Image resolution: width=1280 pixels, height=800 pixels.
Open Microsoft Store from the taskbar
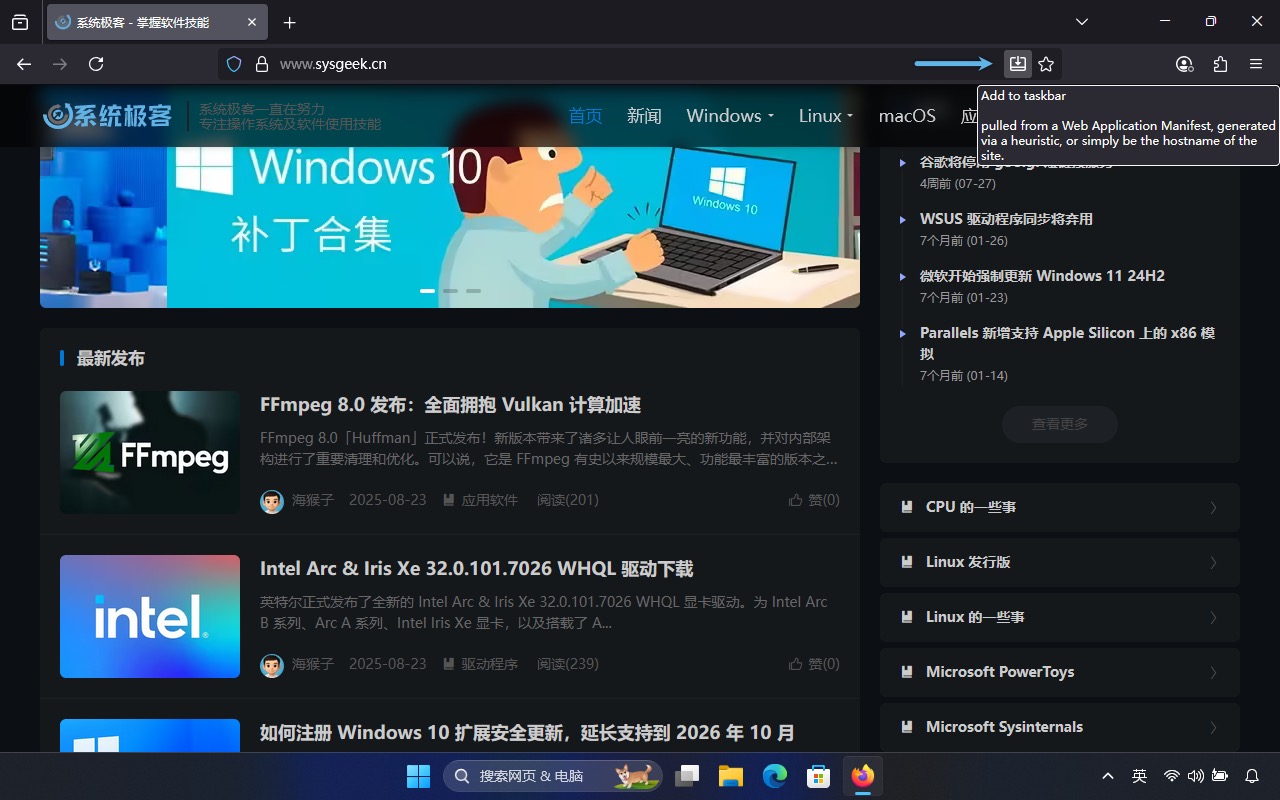819,776
